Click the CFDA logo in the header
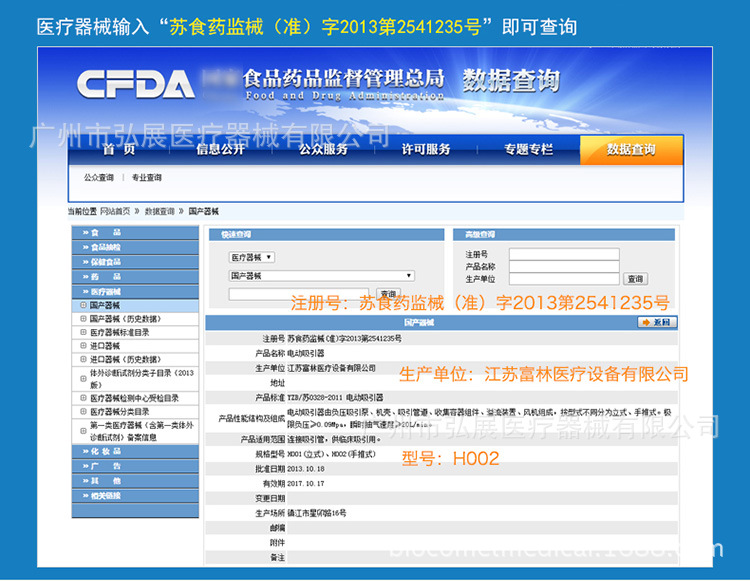The image size is (750, 581). pos(136,84)
